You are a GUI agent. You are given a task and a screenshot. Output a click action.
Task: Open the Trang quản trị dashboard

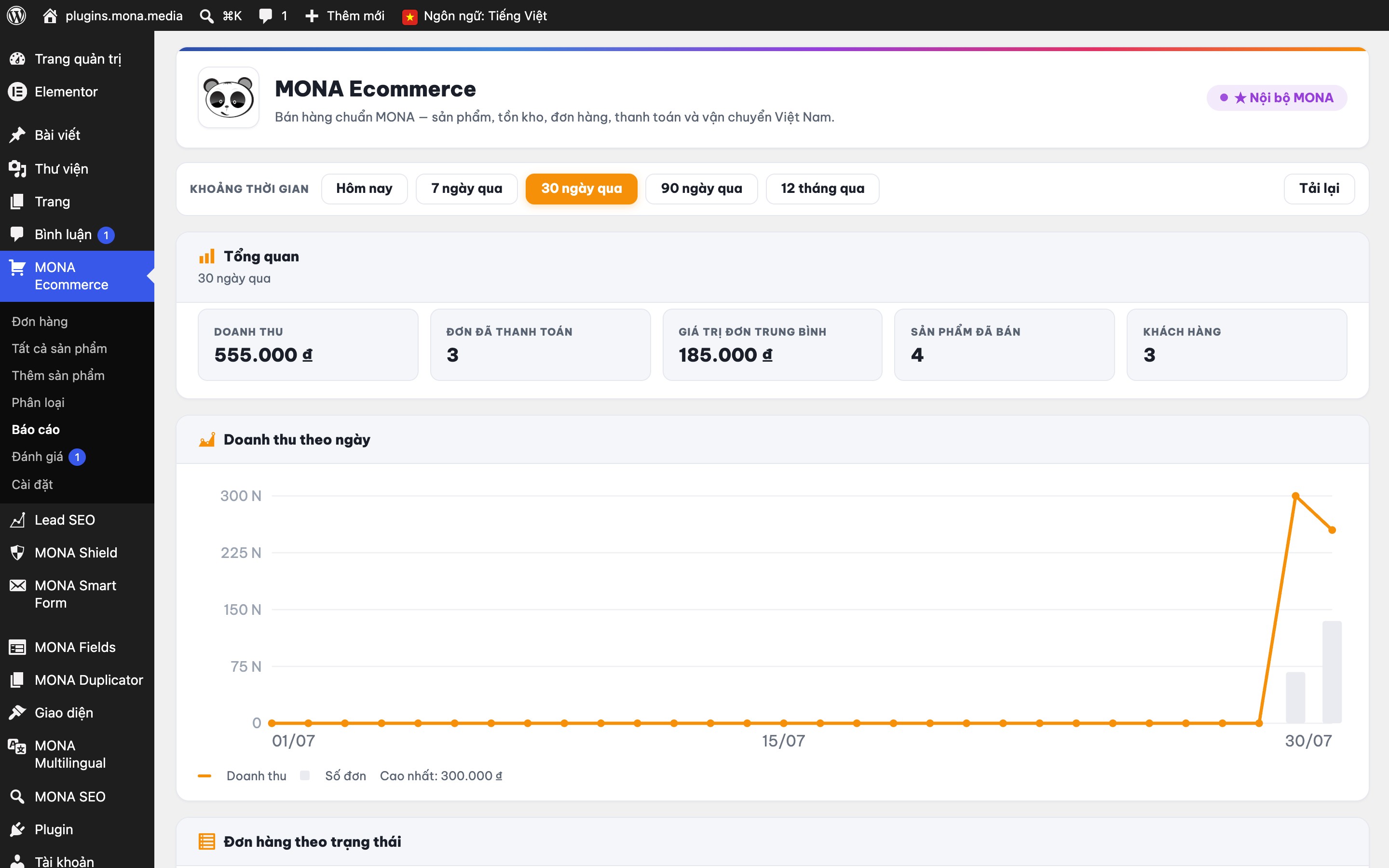click(78, 58)
